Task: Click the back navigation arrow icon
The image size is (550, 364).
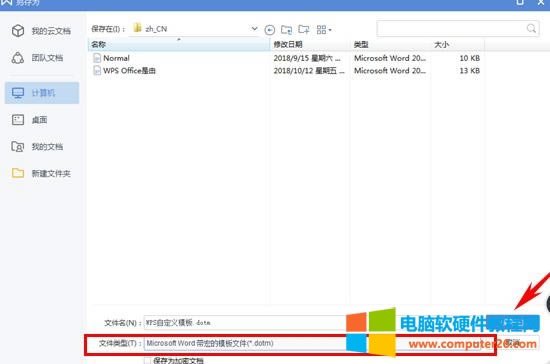Action: (269, 30)
